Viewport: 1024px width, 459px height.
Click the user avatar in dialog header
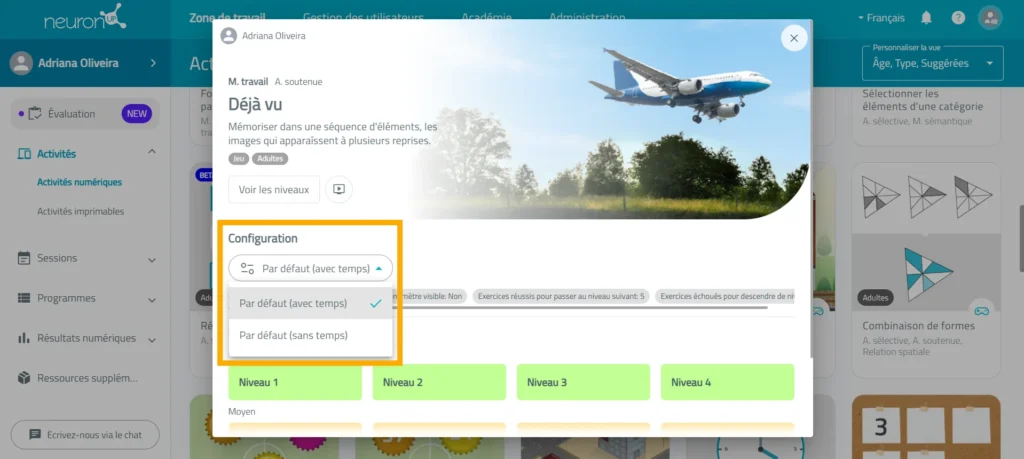[229, 36]
